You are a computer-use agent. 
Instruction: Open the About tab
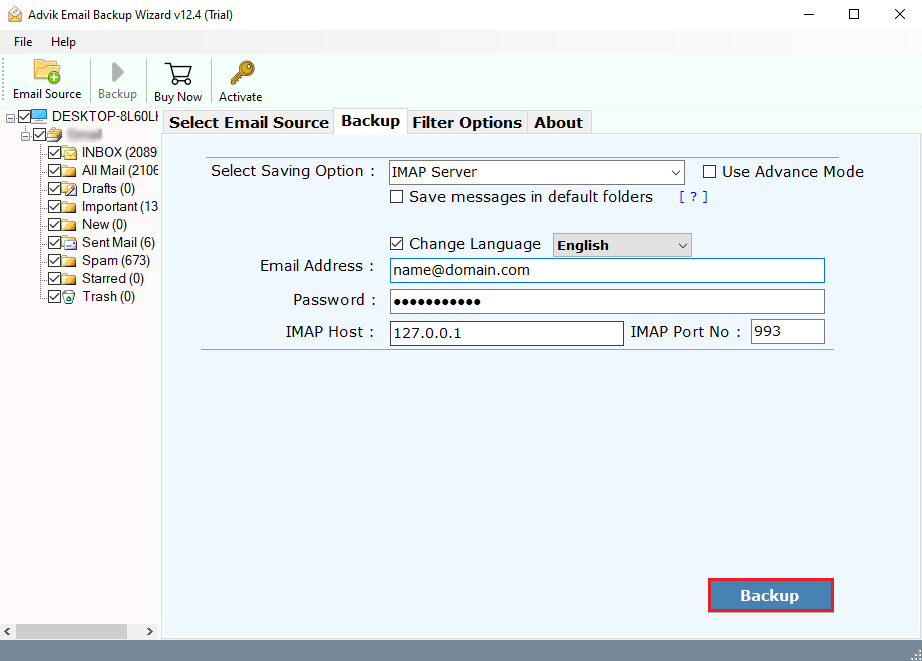(559, 122)
